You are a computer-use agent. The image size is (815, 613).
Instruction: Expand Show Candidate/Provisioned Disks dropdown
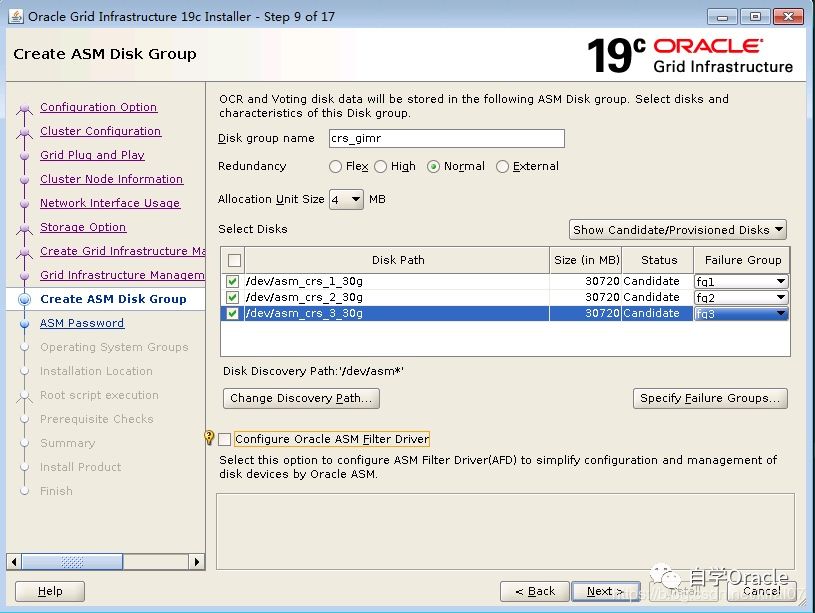677,230
